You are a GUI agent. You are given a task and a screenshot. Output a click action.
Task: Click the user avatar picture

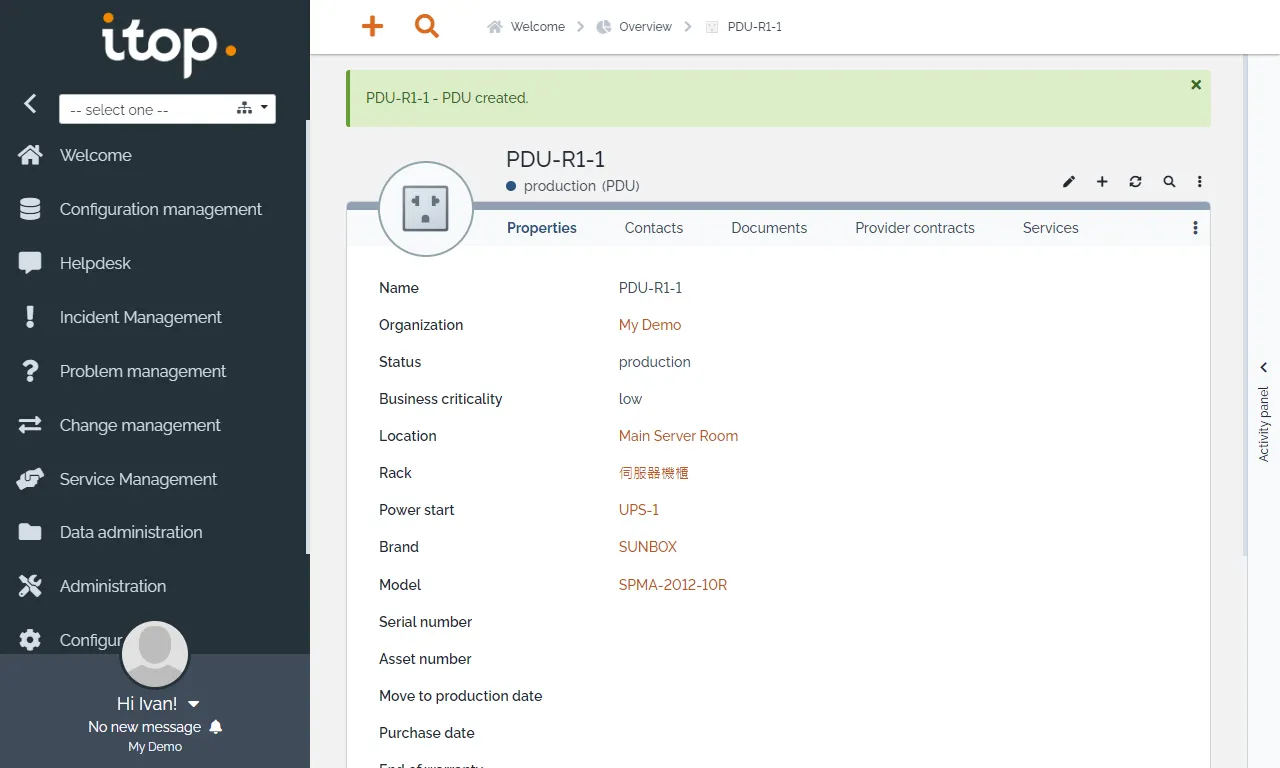tap(155, 655)
